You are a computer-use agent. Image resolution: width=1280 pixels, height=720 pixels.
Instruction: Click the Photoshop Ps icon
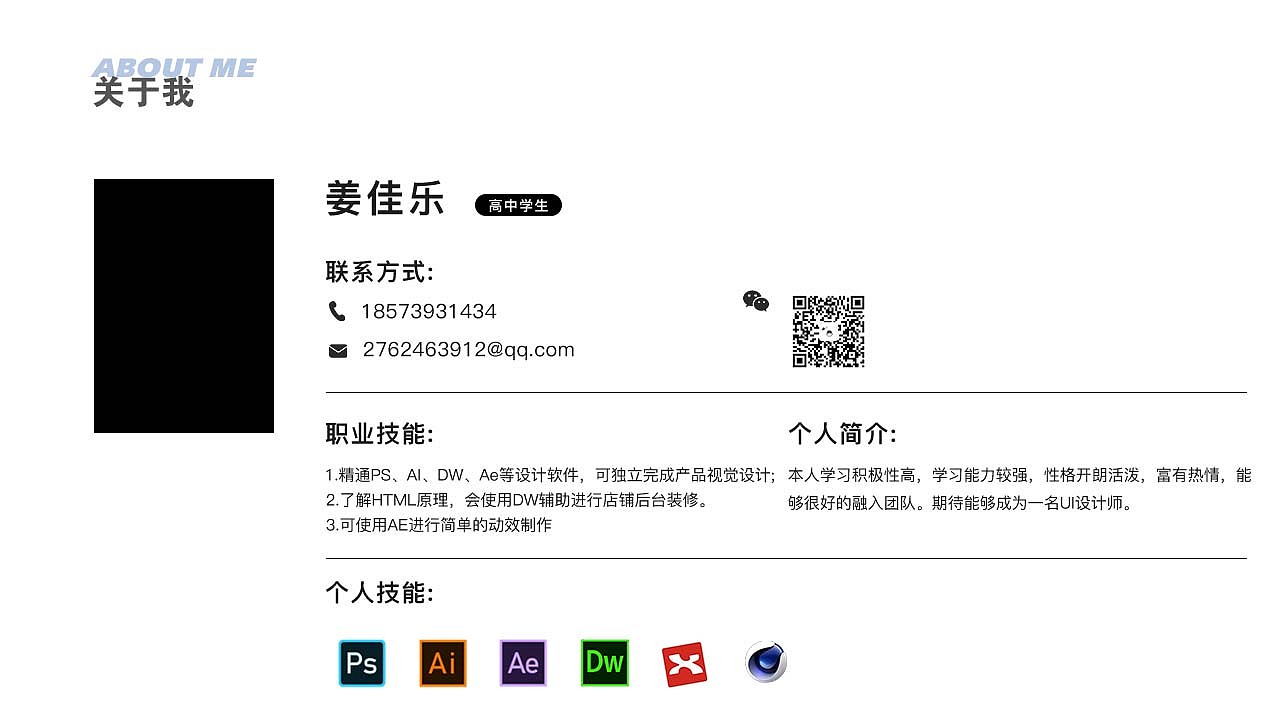pyautogui.click(x=362, y=663)
